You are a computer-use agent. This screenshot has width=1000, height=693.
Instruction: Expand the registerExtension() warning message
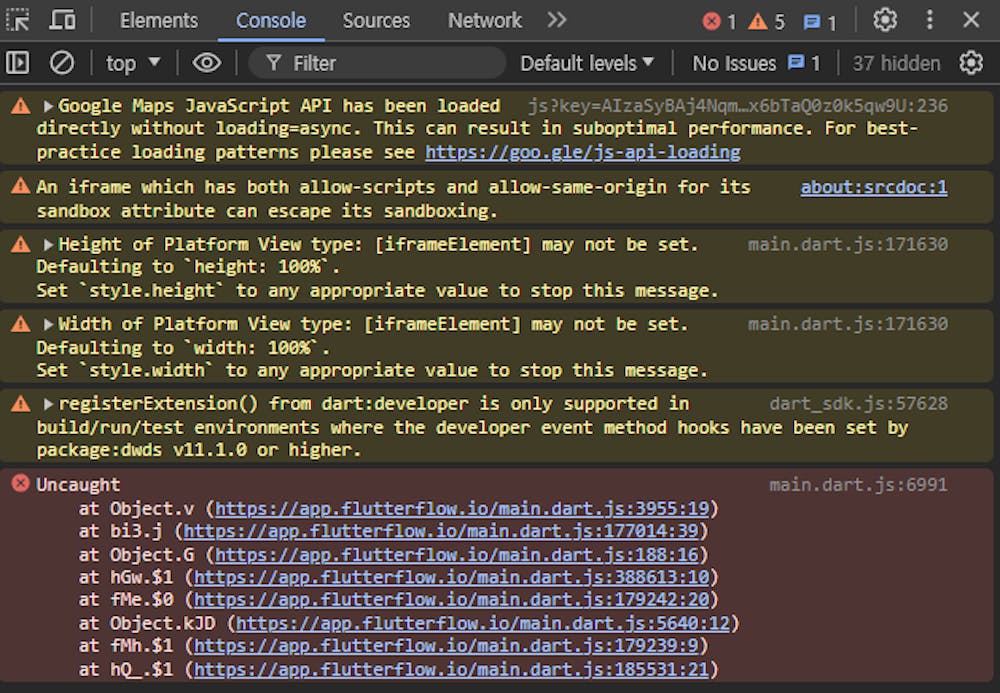[48, 404]
